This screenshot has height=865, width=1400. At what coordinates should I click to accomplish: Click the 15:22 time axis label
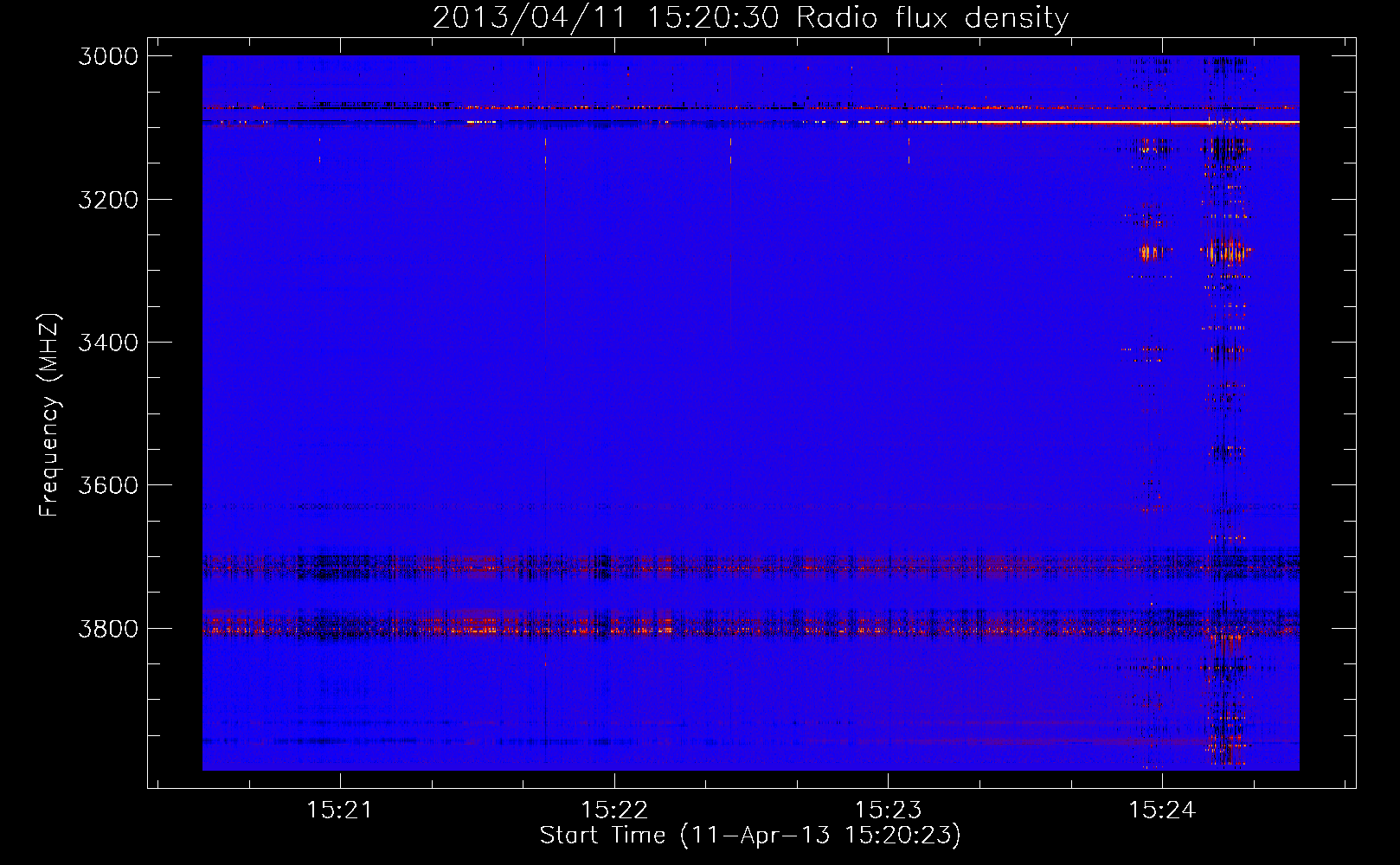click(x=614, y=810)
